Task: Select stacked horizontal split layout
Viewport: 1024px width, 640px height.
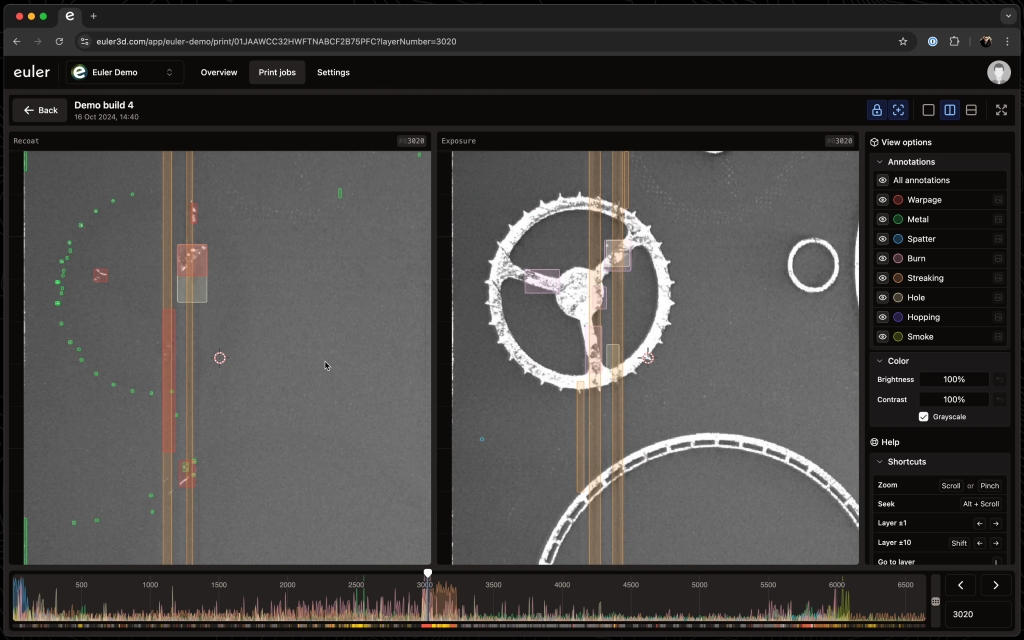Action: pos(971,110)
